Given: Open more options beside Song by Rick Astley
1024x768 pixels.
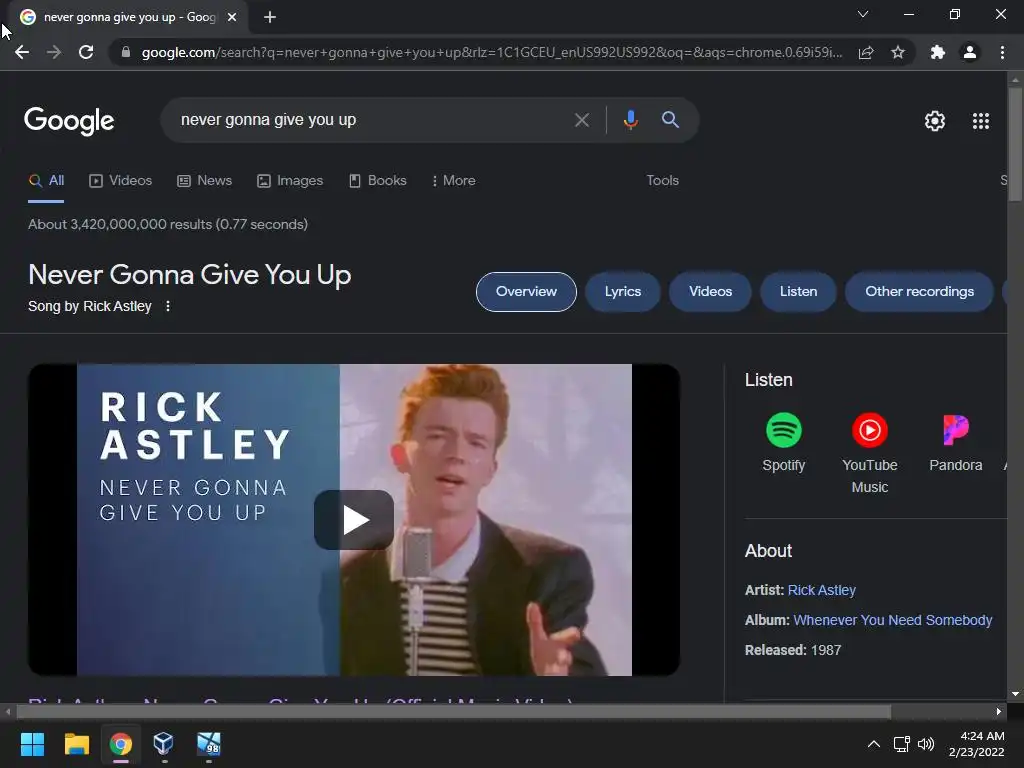Looking at the screenshot, I should [x=168, y=306].
